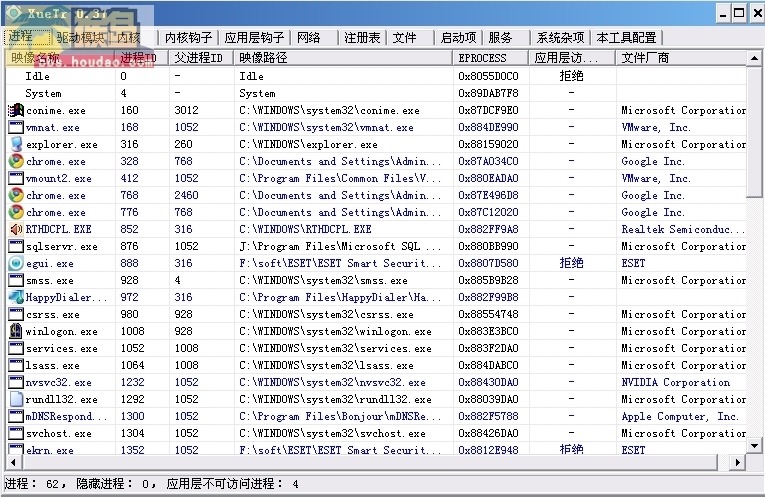Switch to the 进程 tab
Viewport: 765px width, 497px height.
(27, 37)
